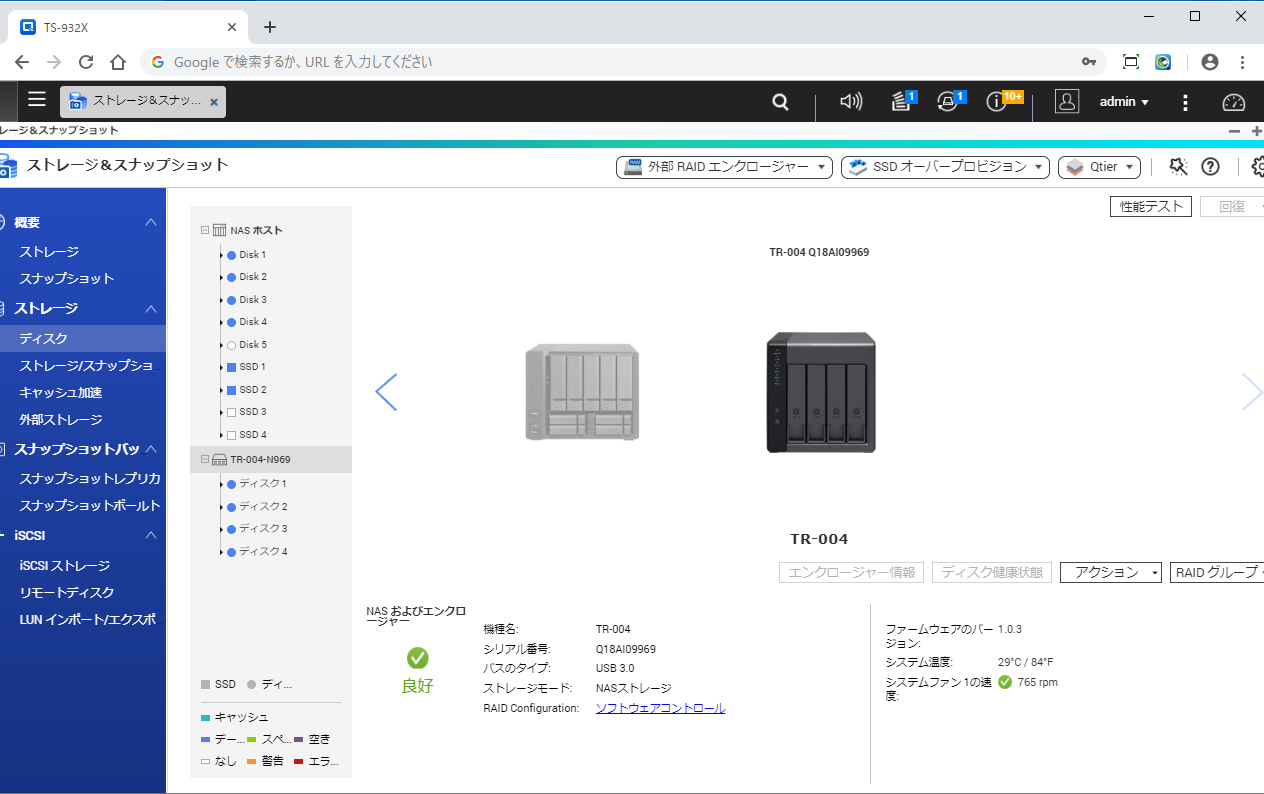
Task: Select 外部ストレージ in the sidebar
Action: click(61, 420)
